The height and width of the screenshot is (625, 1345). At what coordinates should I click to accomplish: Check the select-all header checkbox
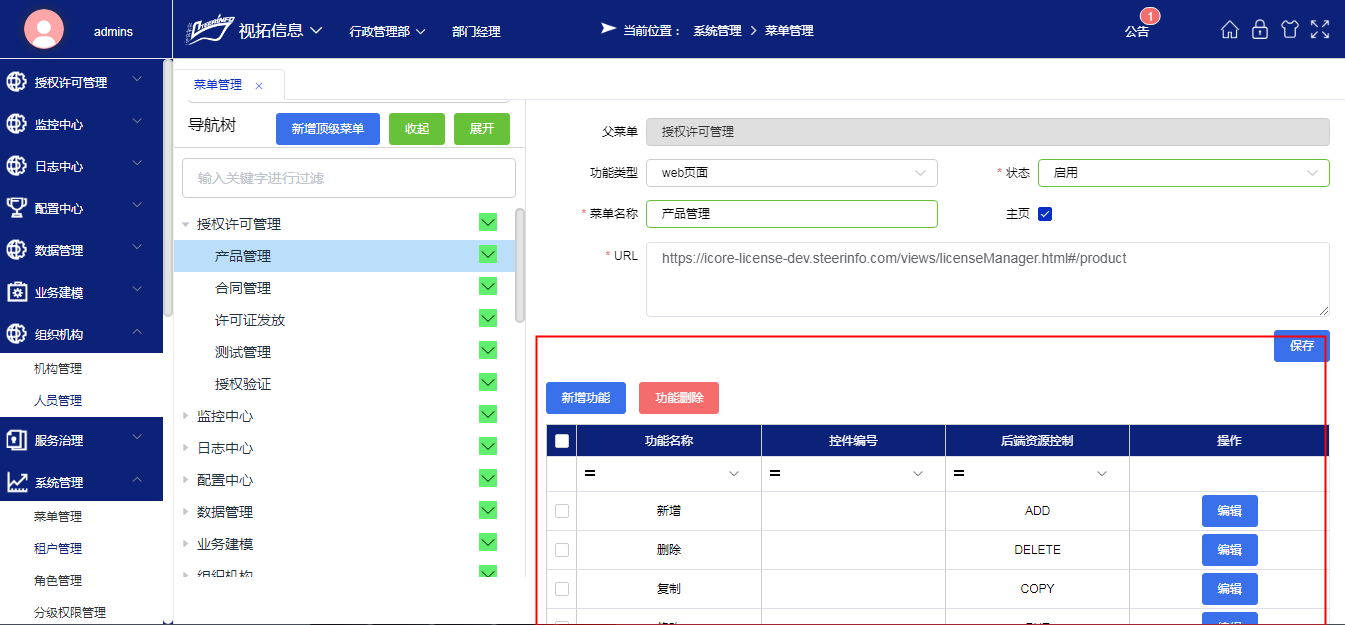(562, 441)
